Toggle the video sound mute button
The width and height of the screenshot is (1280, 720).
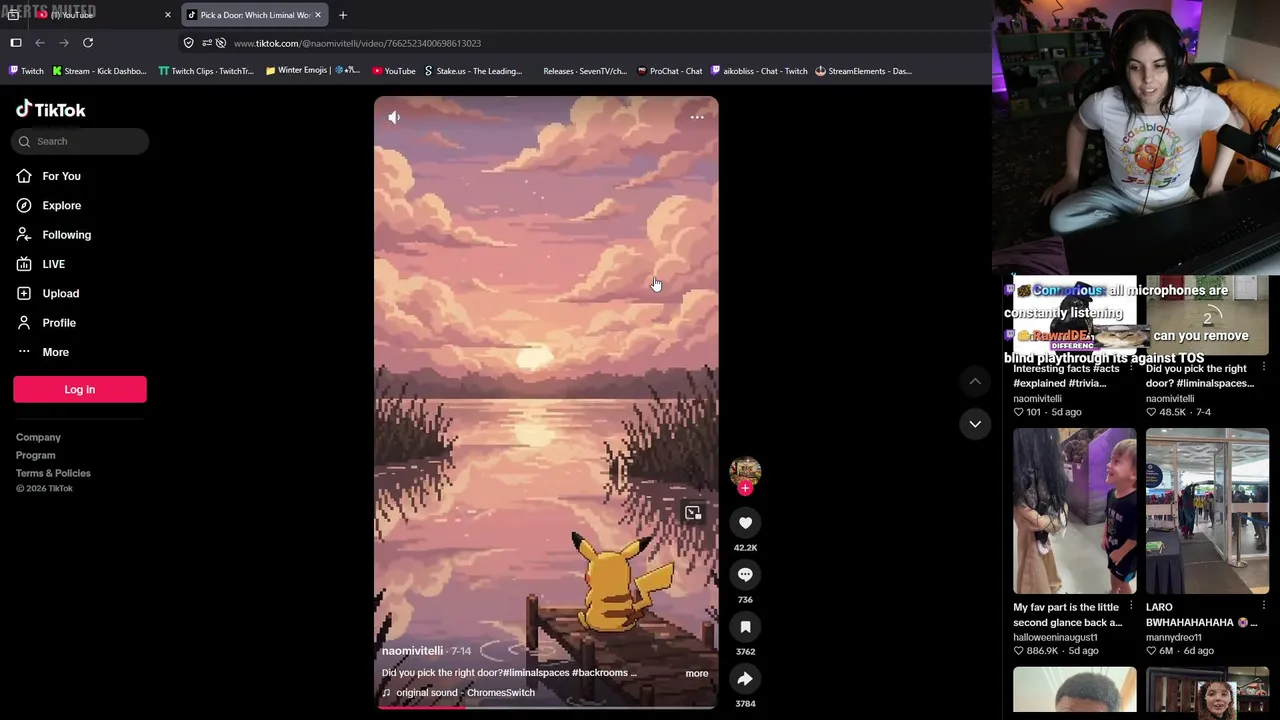394,118
